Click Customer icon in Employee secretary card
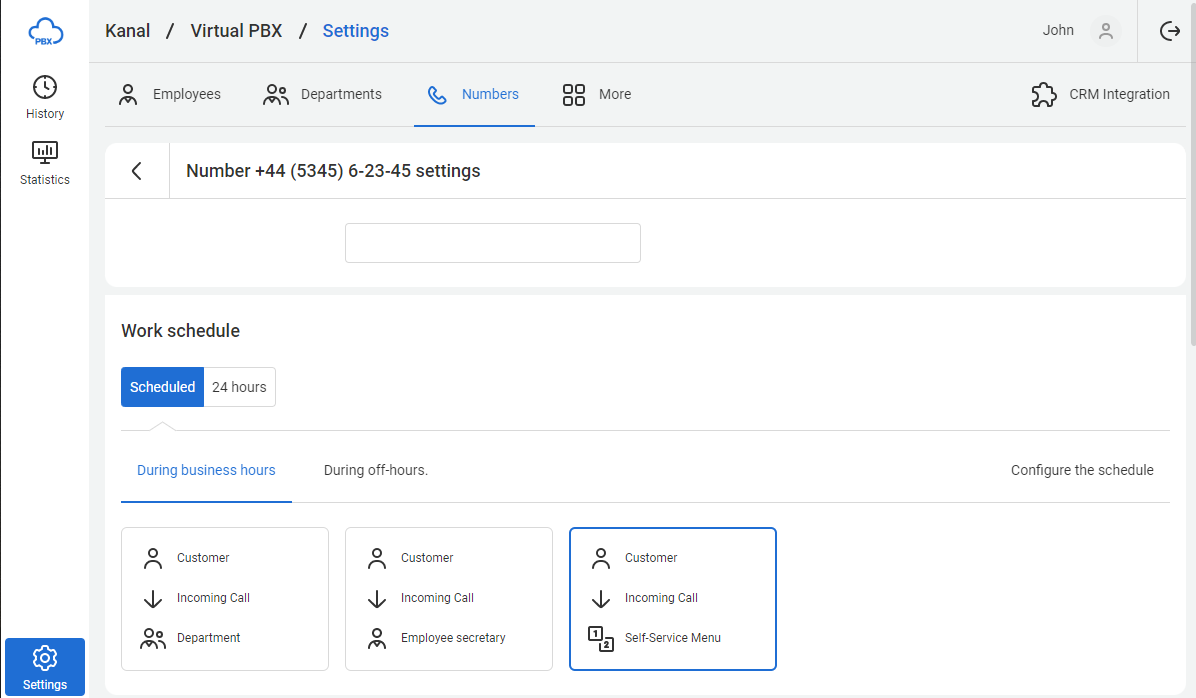 pyautogui.click(x=377, y=558)
